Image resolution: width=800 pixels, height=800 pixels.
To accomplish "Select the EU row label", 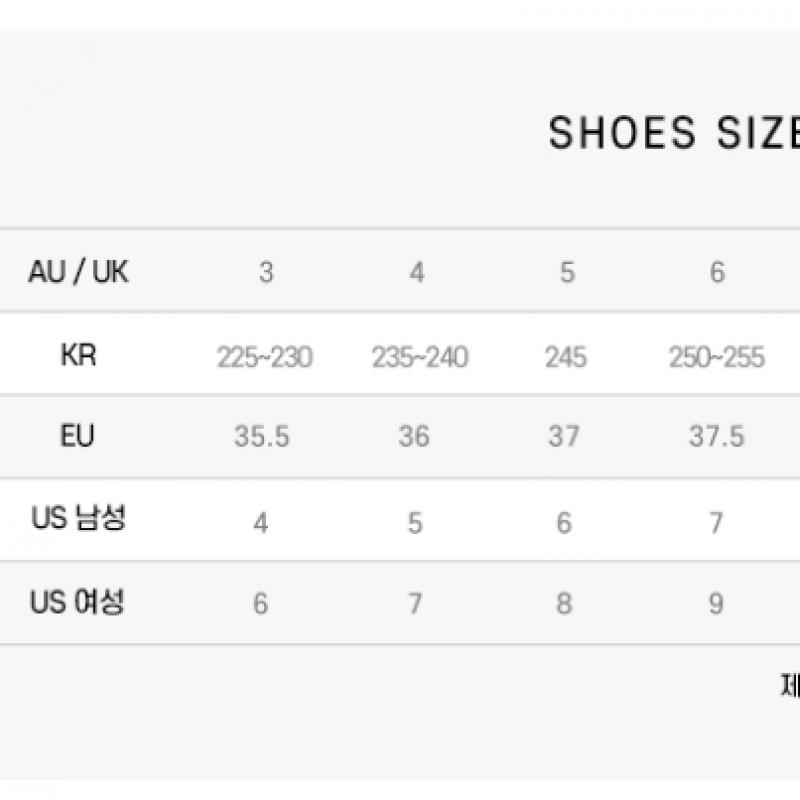I will coord(78,437).
